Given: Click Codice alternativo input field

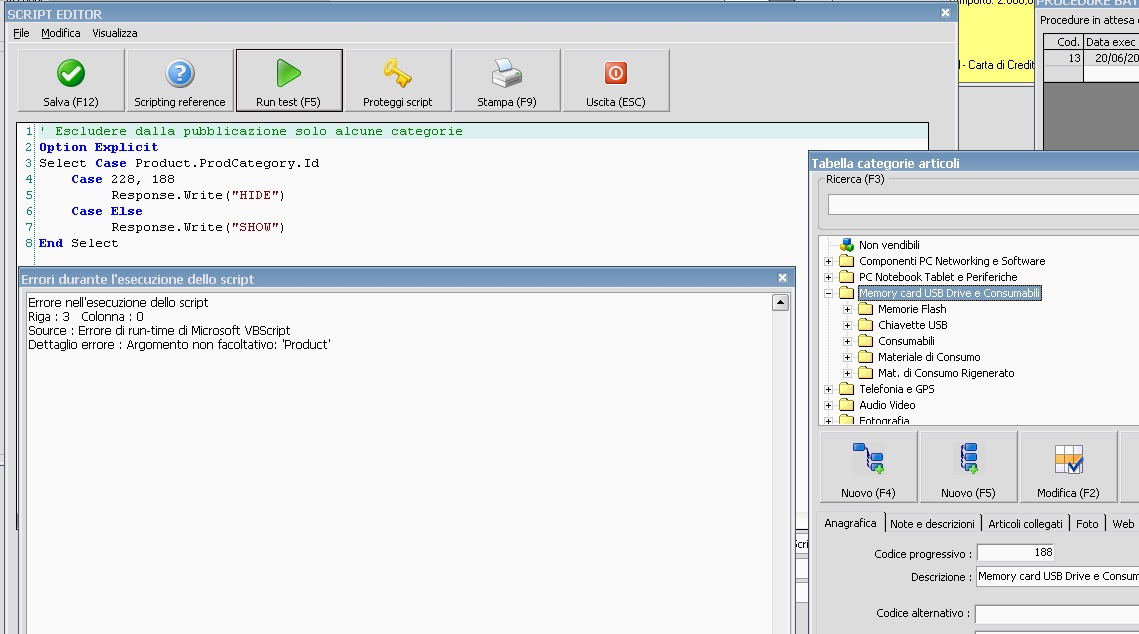Looking at the screenshot, I should [x=1058, y=614].
